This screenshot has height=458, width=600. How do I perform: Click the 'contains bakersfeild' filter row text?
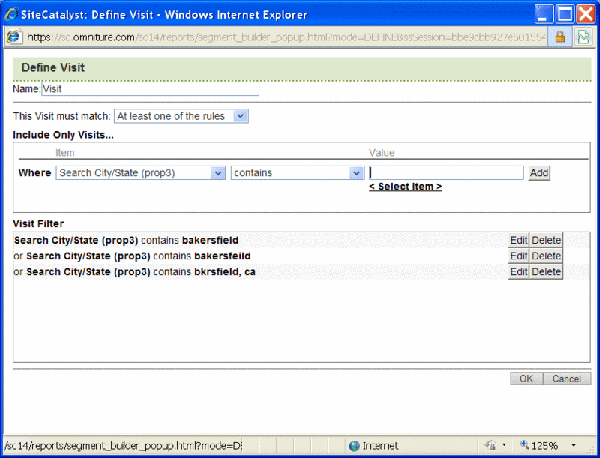click(132, 256)
